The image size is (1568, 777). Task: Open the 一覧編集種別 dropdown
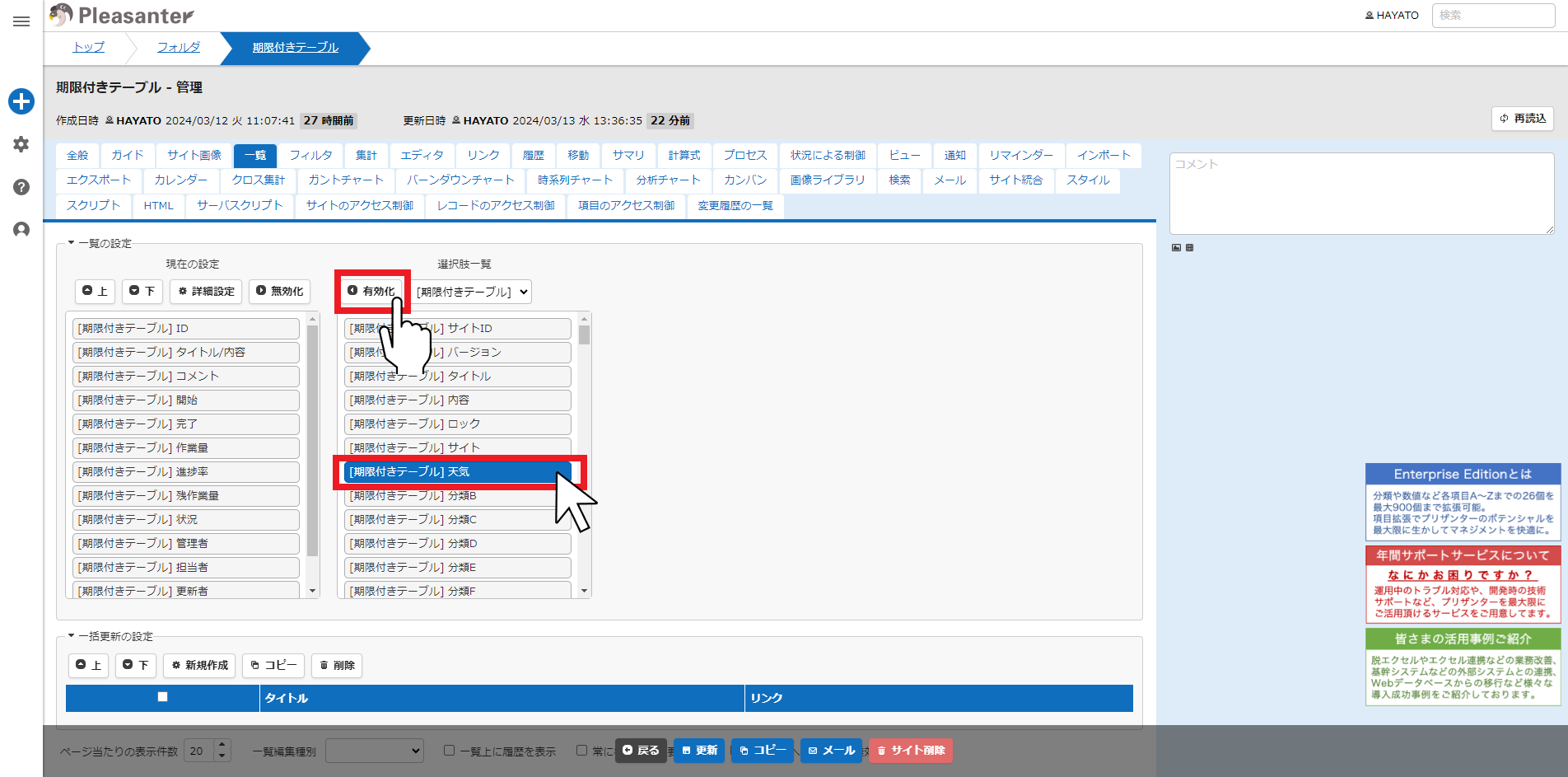pos(375,751)
